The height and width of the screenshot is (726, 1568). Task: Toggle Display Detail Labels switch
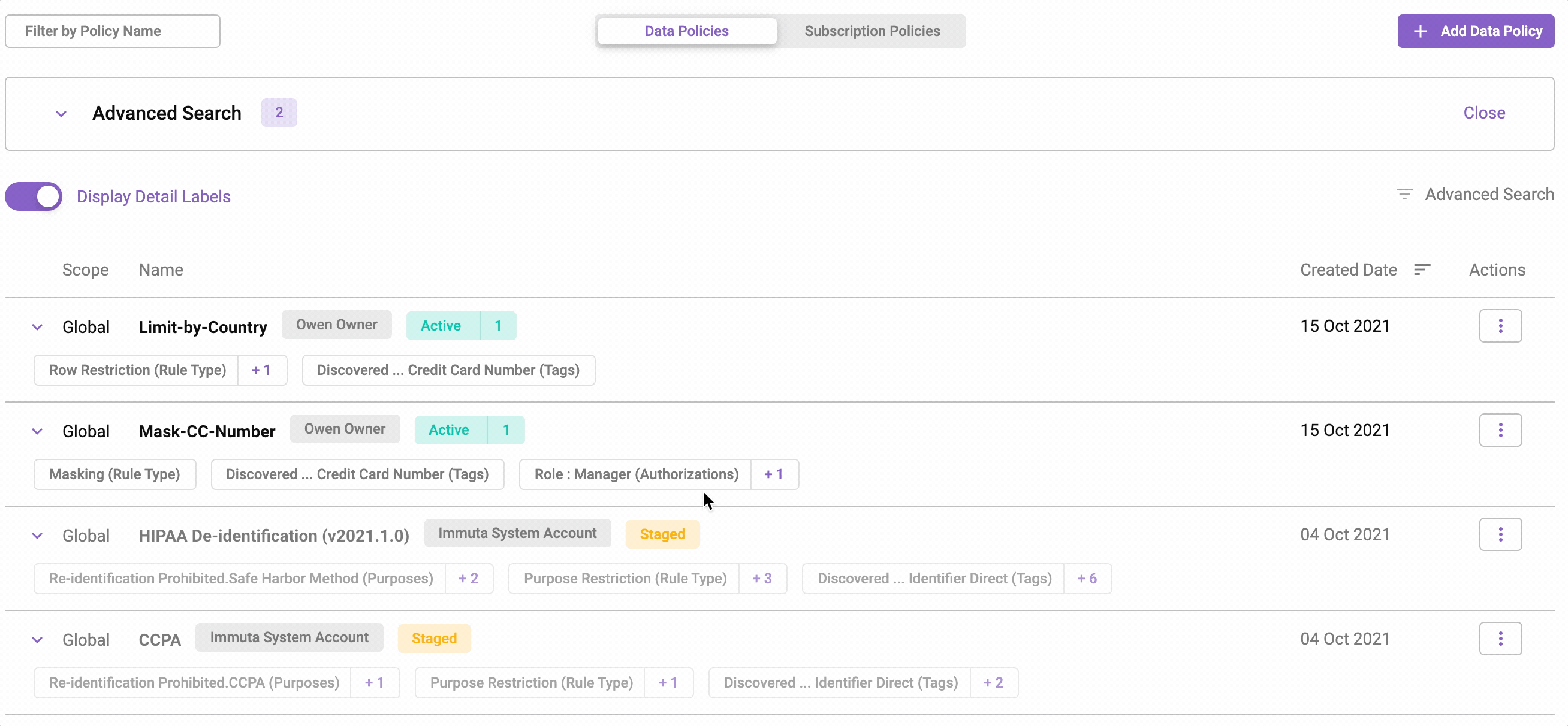click(34, 196)
